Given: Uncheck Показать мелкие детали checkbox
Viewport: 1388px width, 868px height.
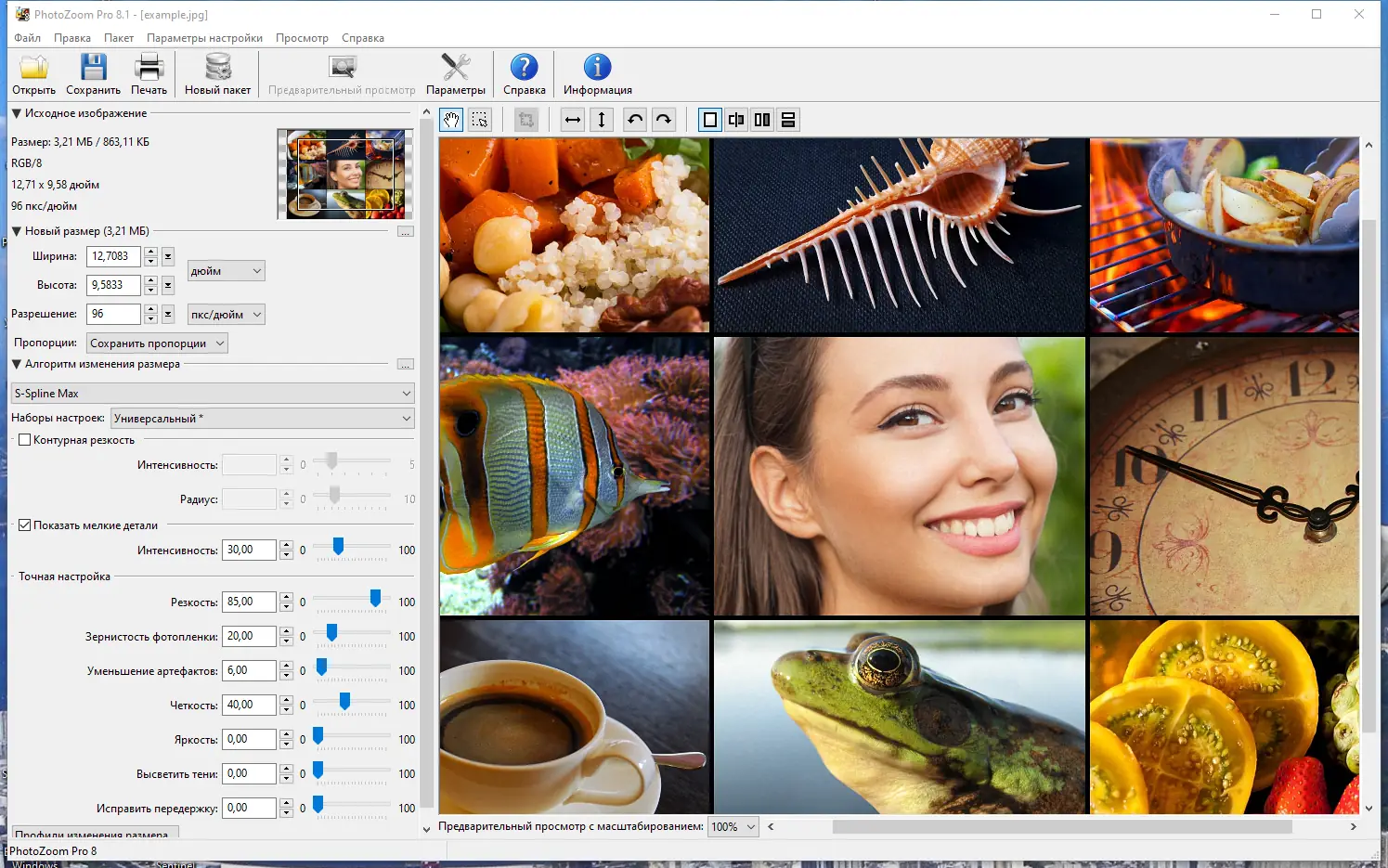Looking at the screenshot, I should tap(25, 525).
